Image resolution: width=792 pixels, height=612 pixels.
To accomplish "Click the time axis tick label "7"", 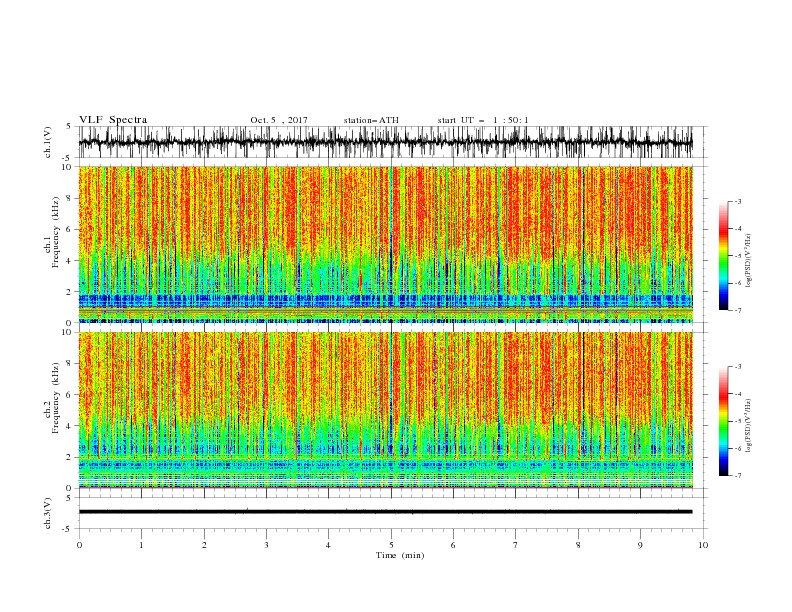I will click(516, 545).
